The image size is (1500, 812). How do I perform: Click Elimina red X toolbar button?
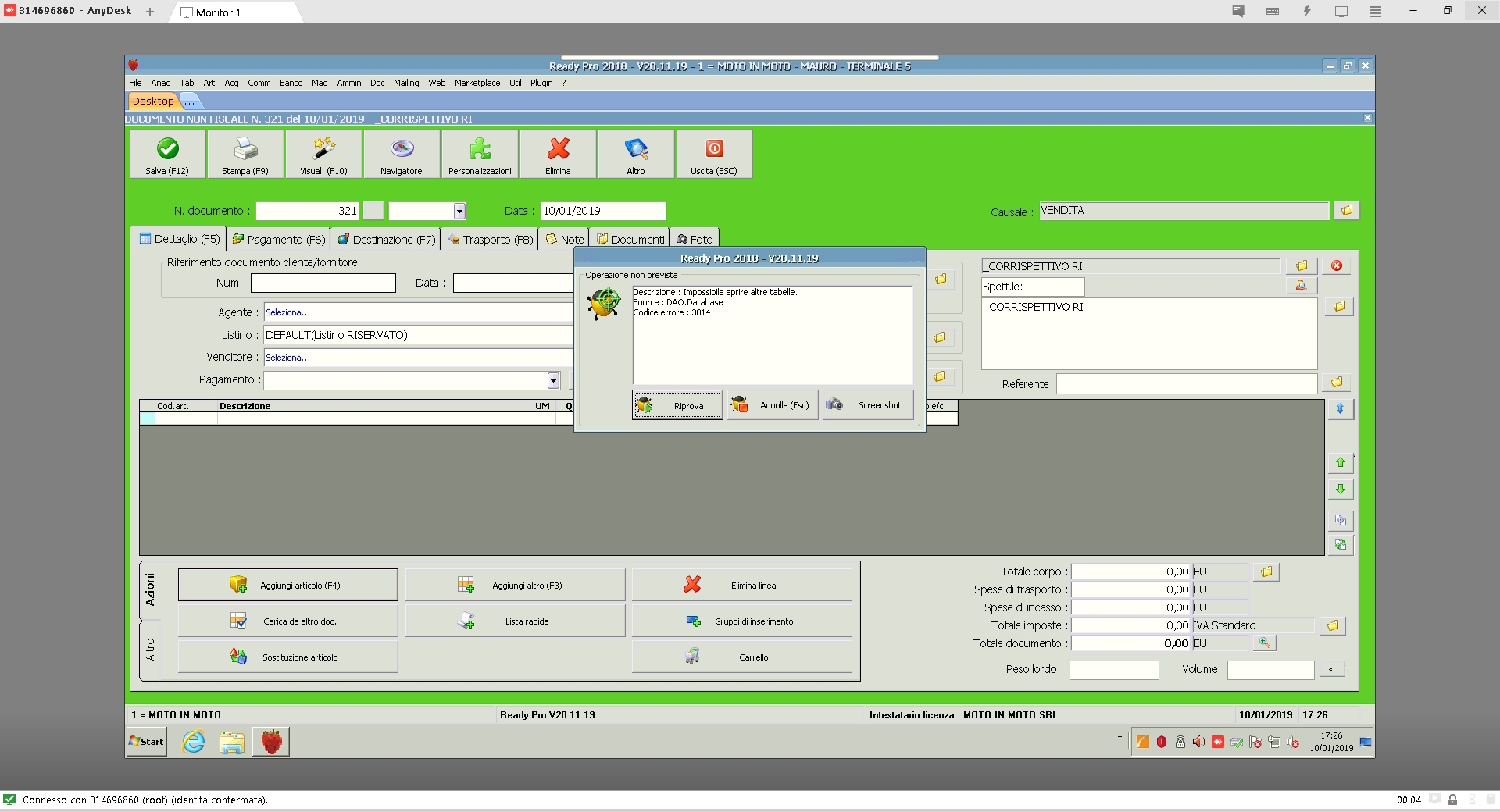(558, 155)
